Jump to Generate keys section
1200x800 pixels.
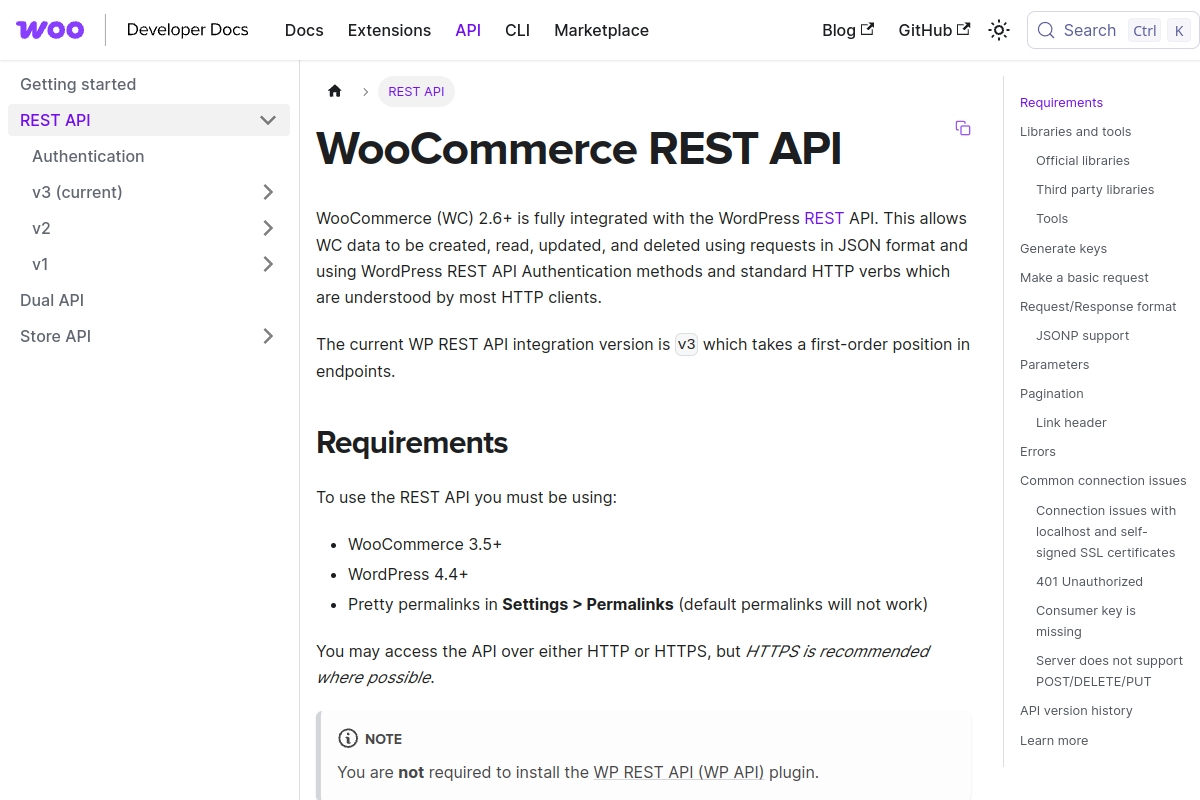[x=1063, y=248]
